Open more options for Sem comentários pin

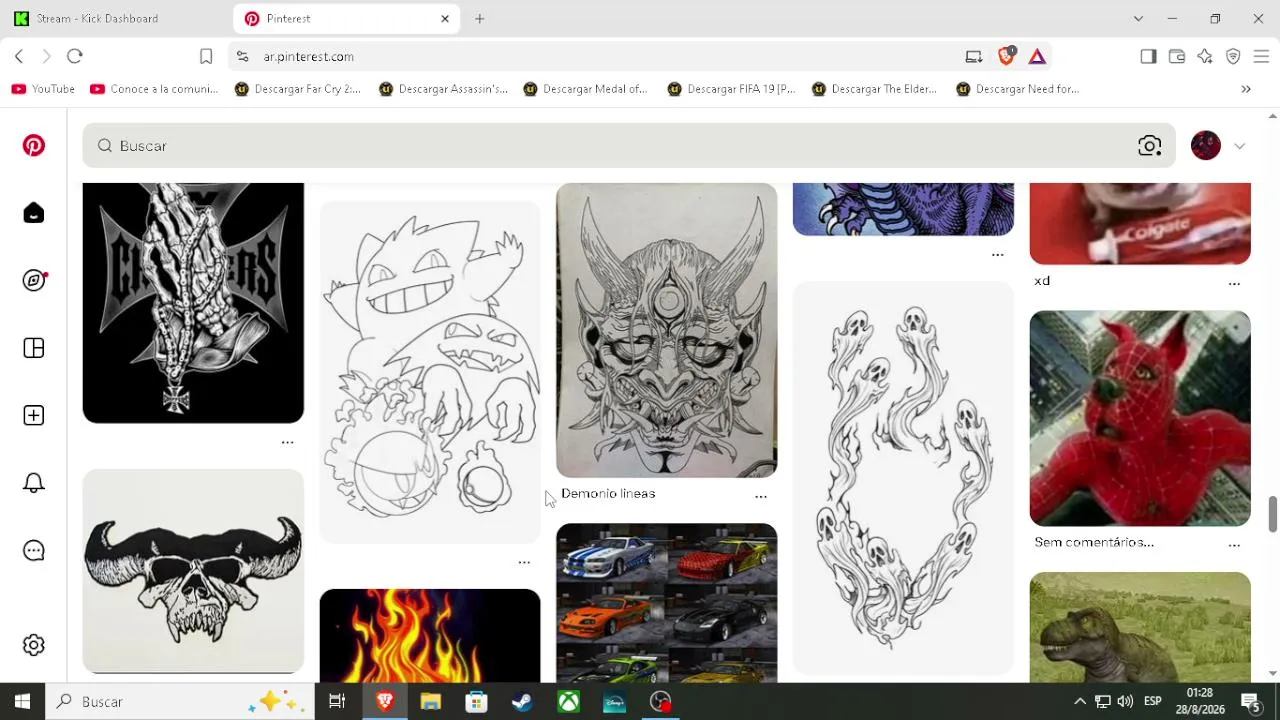[1234, 545]
